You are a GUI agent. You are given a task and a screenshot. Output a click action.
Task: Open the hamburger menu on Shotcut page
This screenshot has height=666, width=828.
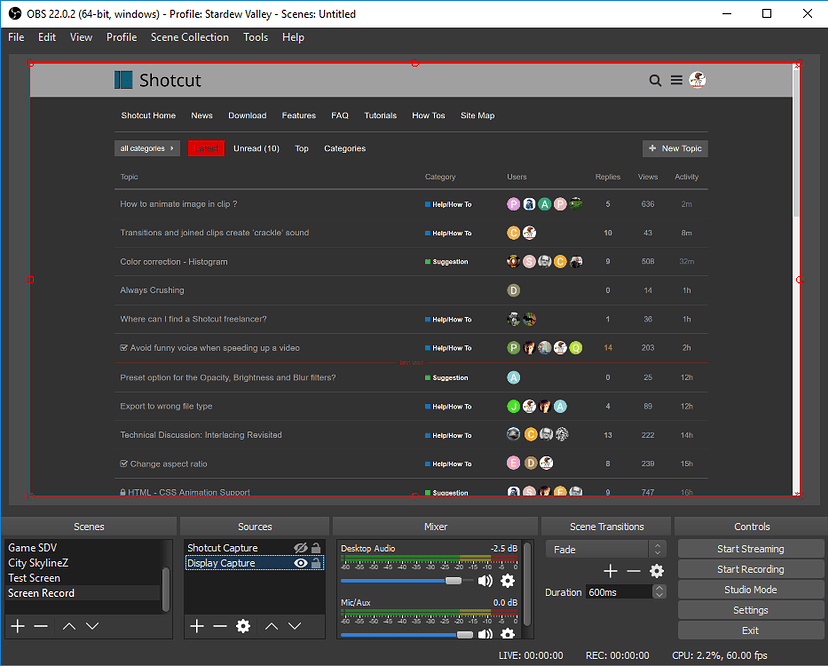(x=676, y=80)
